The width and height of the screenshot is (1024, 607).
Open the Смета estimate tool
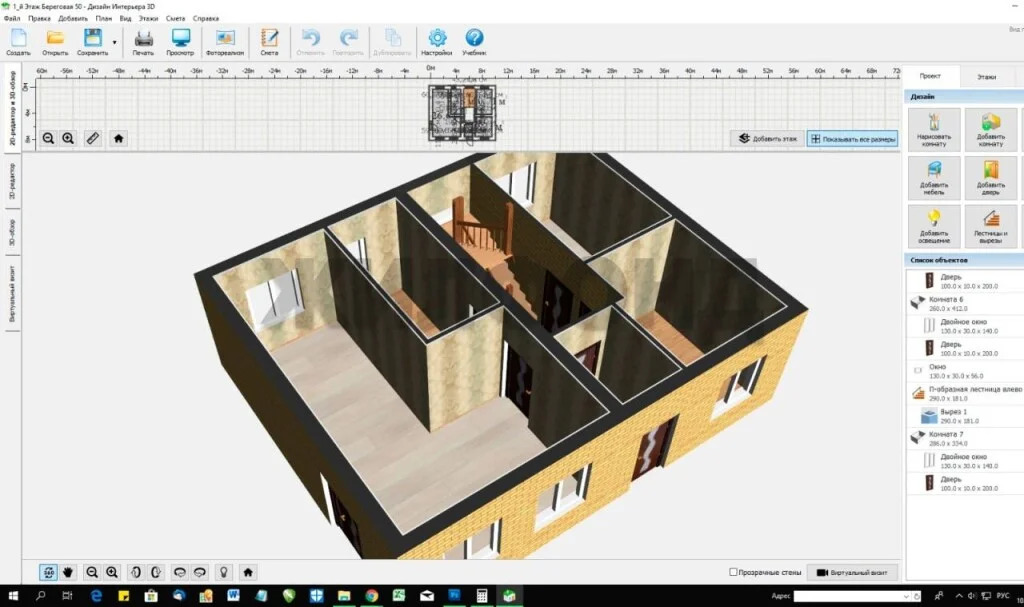(269, 41)
